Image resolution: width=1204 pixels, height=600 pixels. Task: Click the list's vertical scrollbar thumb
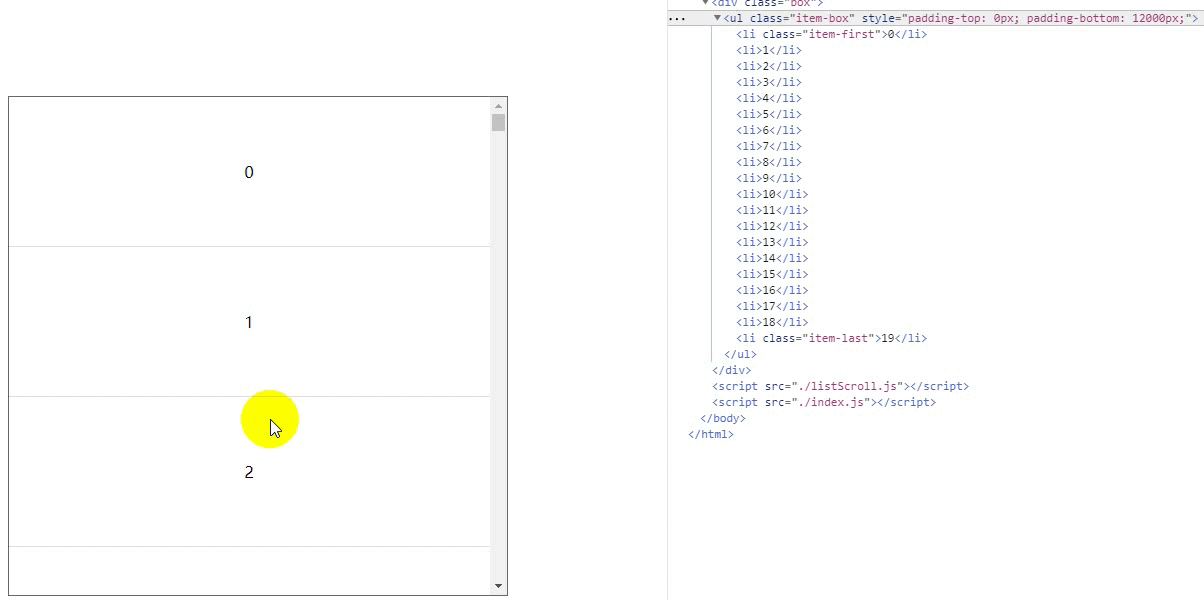[498, 123]
